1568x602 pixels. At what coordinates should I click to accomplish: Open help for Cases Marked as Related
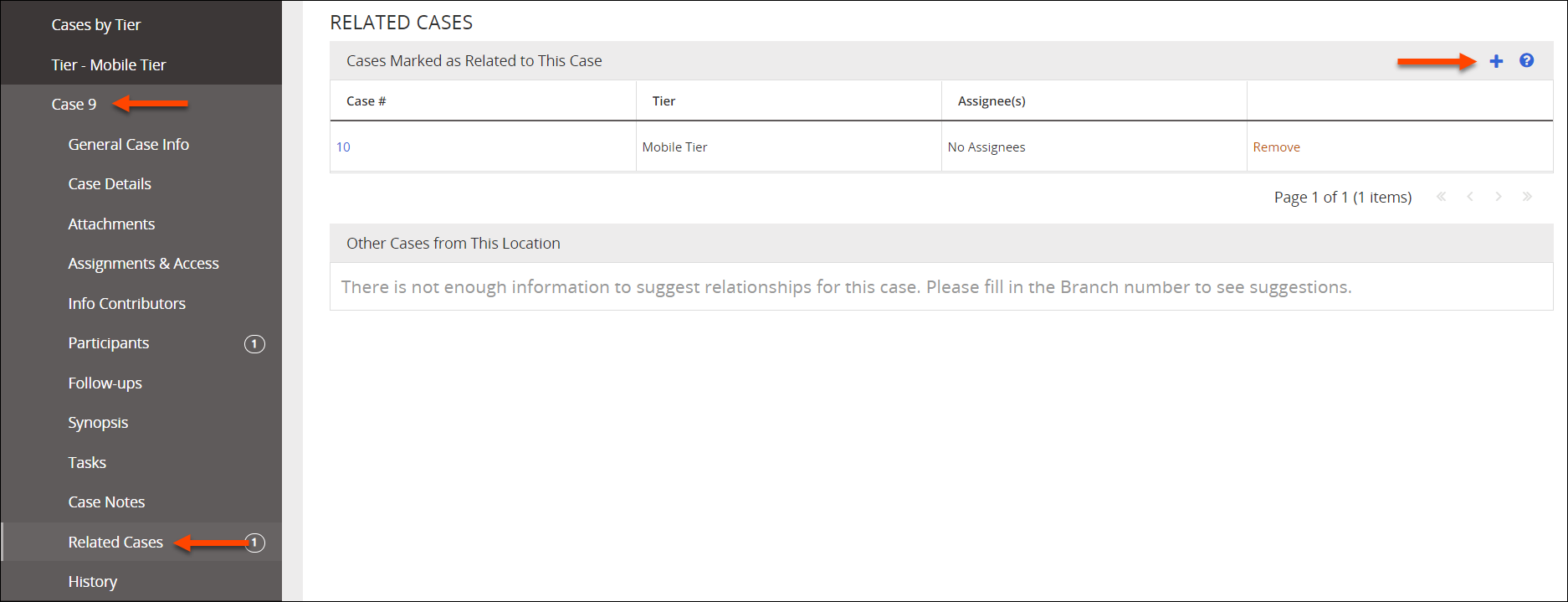[x=1527, y=60]
